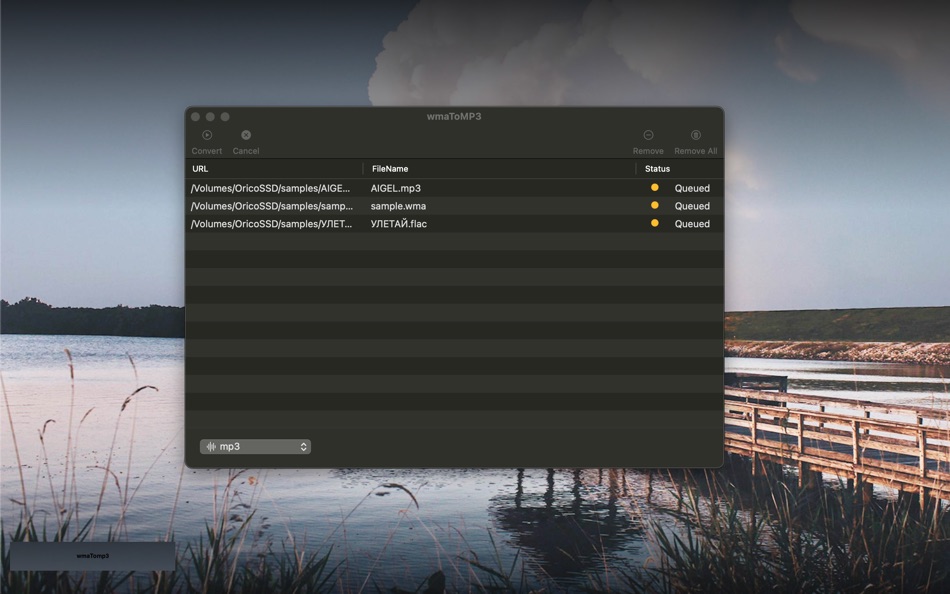Click Queued status of AIGEL.mp3 row
Image resolution: width=950 pixels, height=594 pixels.
(x=692, y=189)
